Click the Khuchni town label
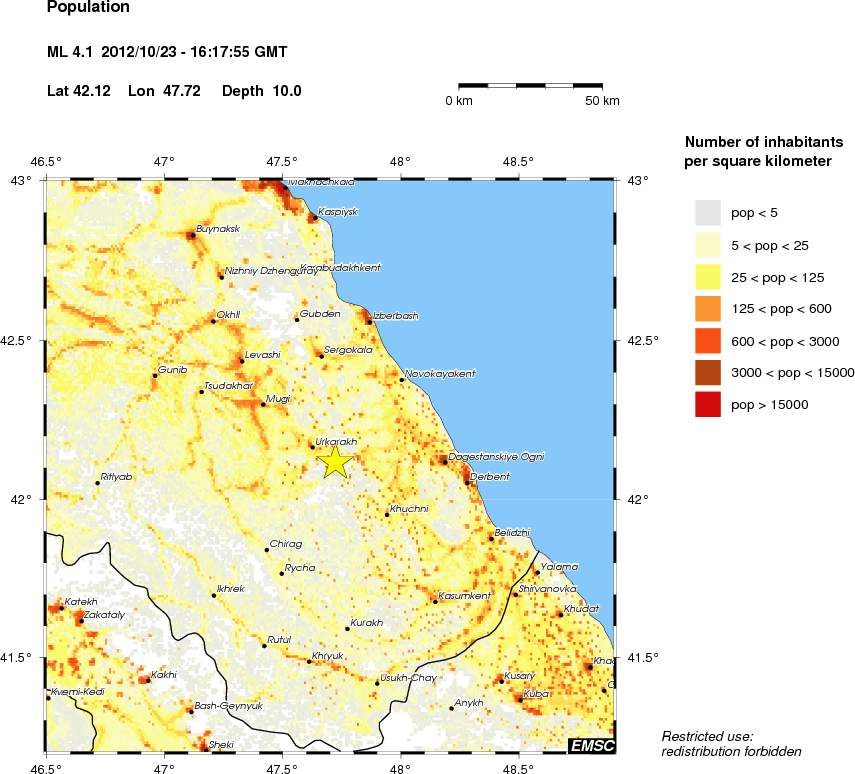Image resolution: width=855 pixels, height=774 pixels. [409, 508]
